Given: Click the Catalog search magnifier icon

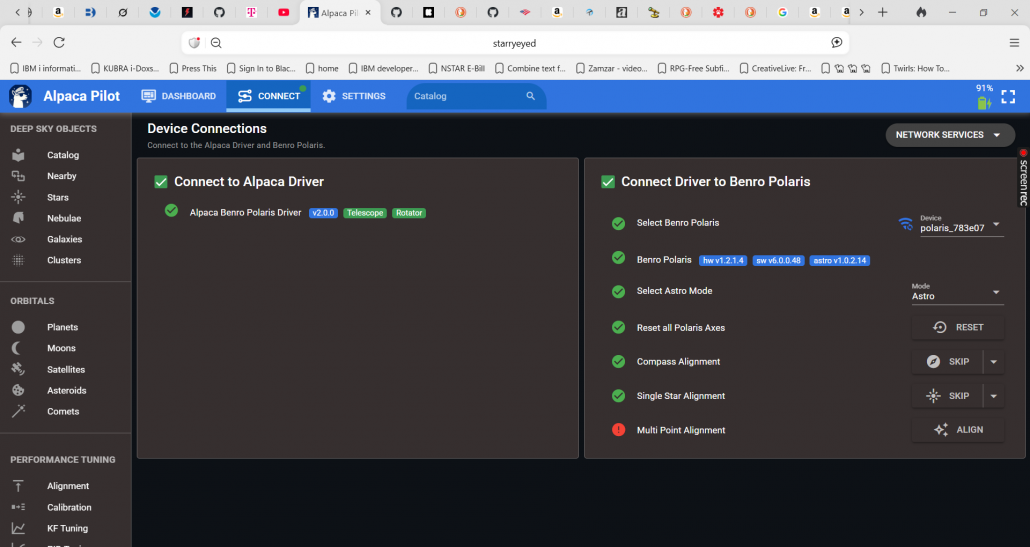Looking at the screenshot, I should pos(531,96).
